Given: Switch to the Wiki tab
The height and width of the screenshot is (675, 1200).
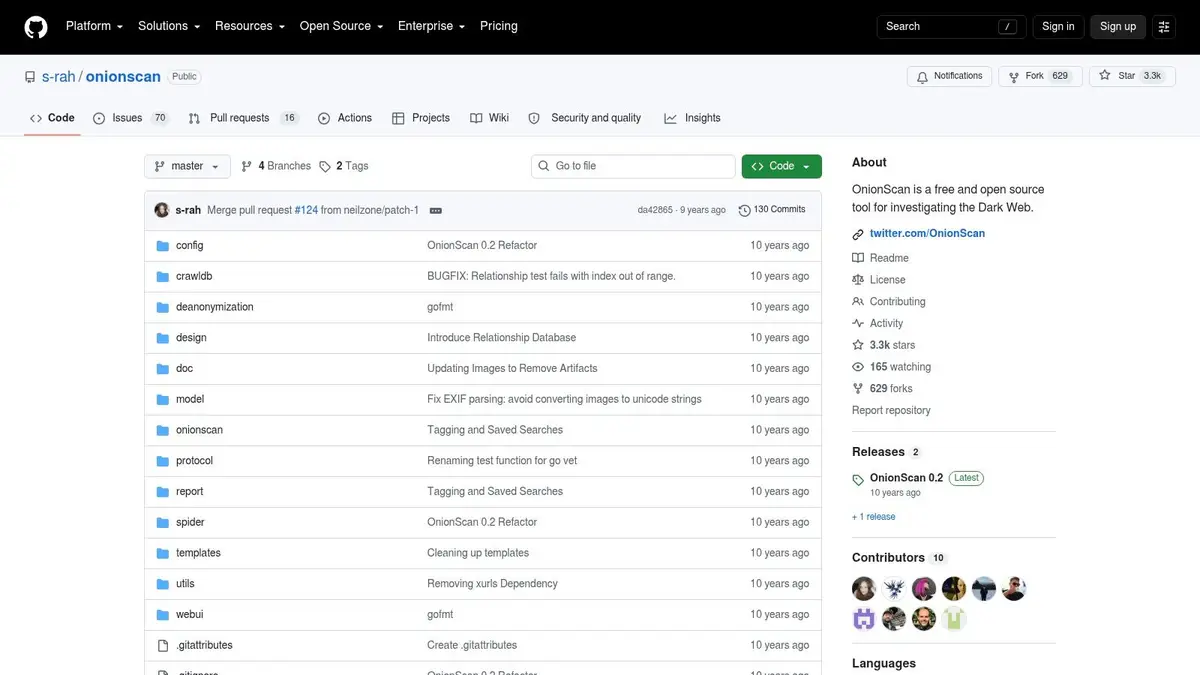Looking at the screenshot, I should point(490,118).
